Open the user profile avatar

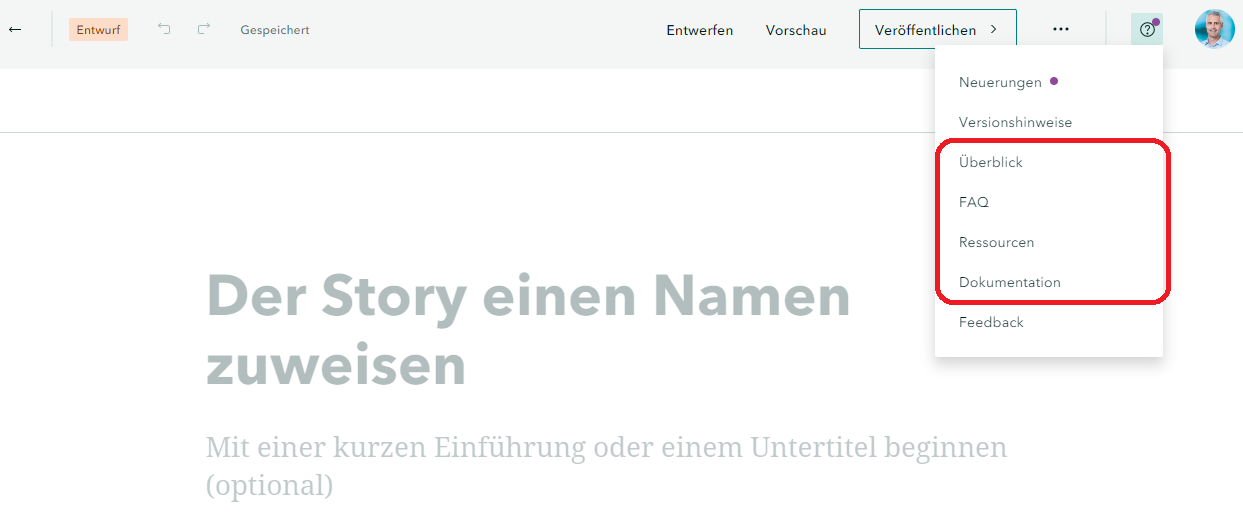coord(1214,29)
